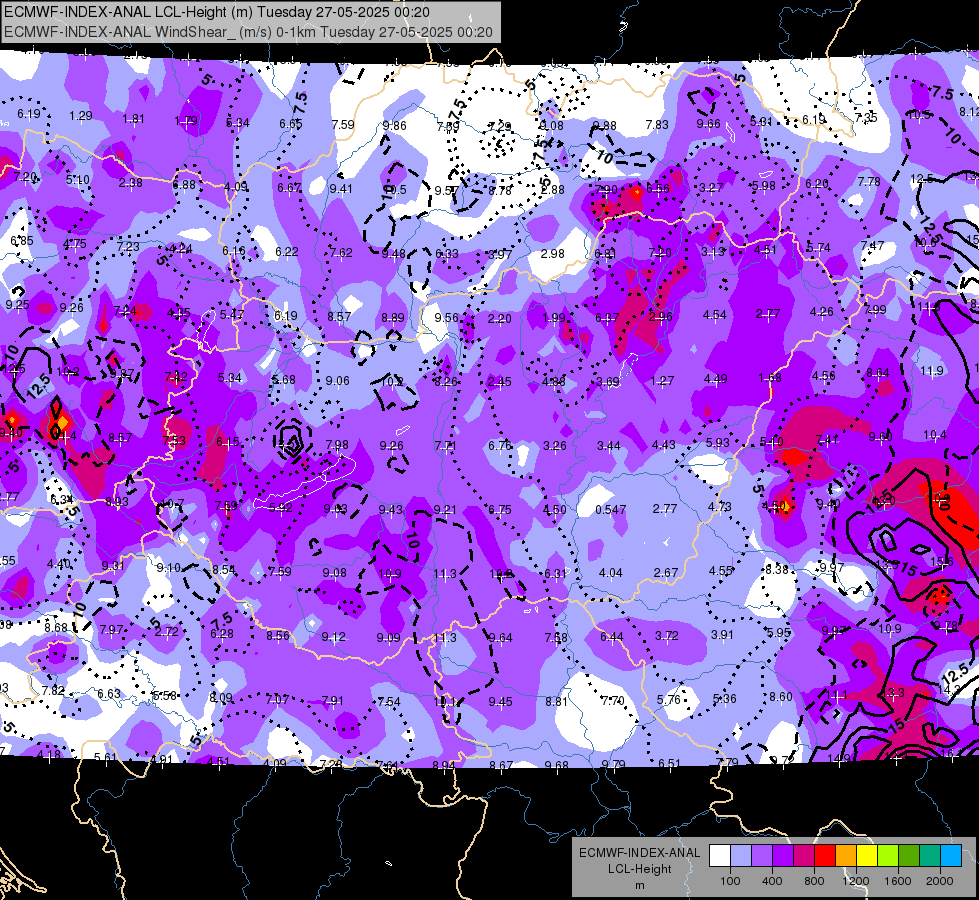This screenshot has height=900, width=979.
Task: Click the wind shear value 4.49
Action: pos(716,379)
